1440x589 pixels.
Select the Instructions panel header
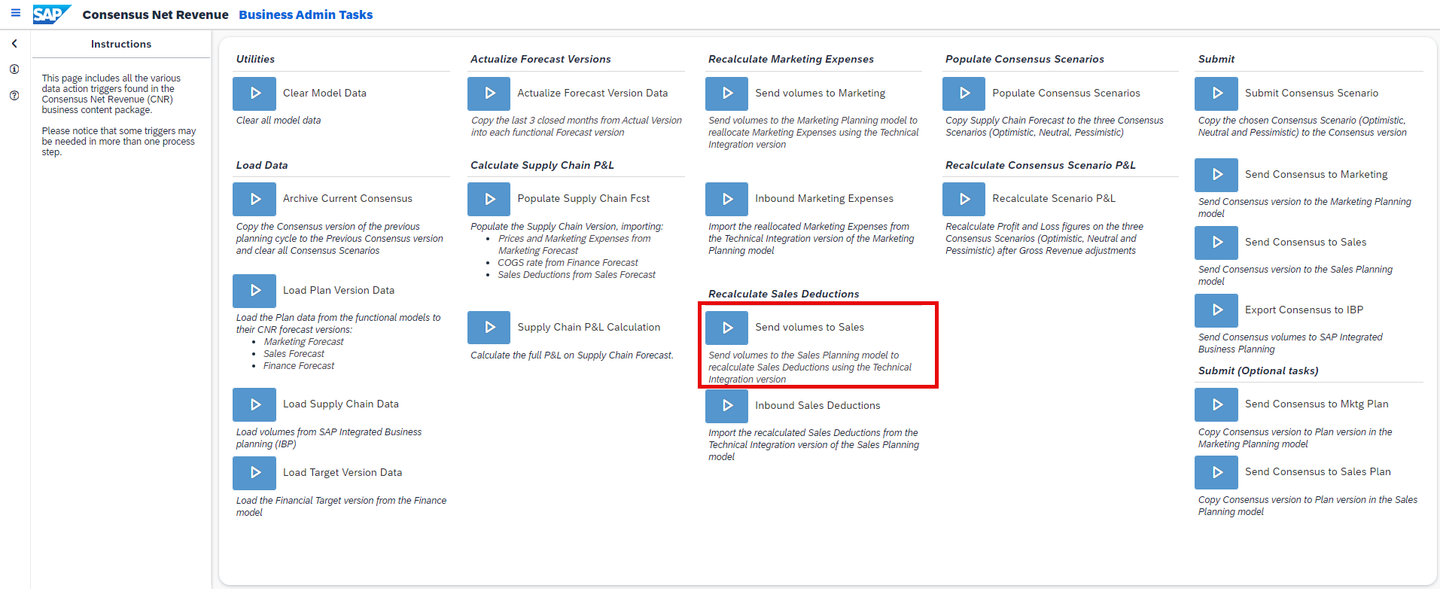(121, 44)
